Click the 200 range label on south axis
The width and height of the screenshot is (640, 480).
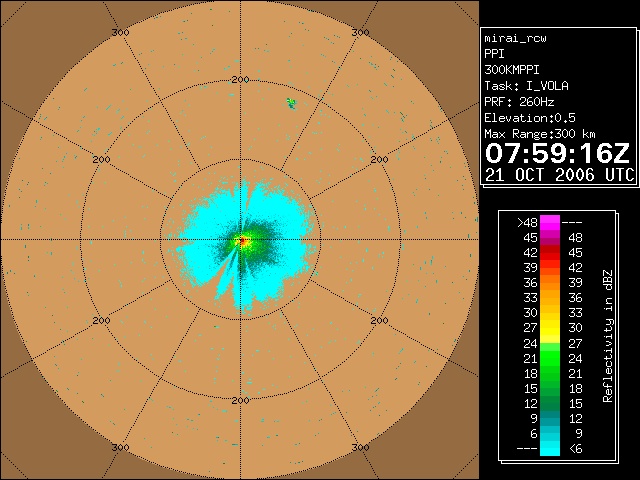240,400
